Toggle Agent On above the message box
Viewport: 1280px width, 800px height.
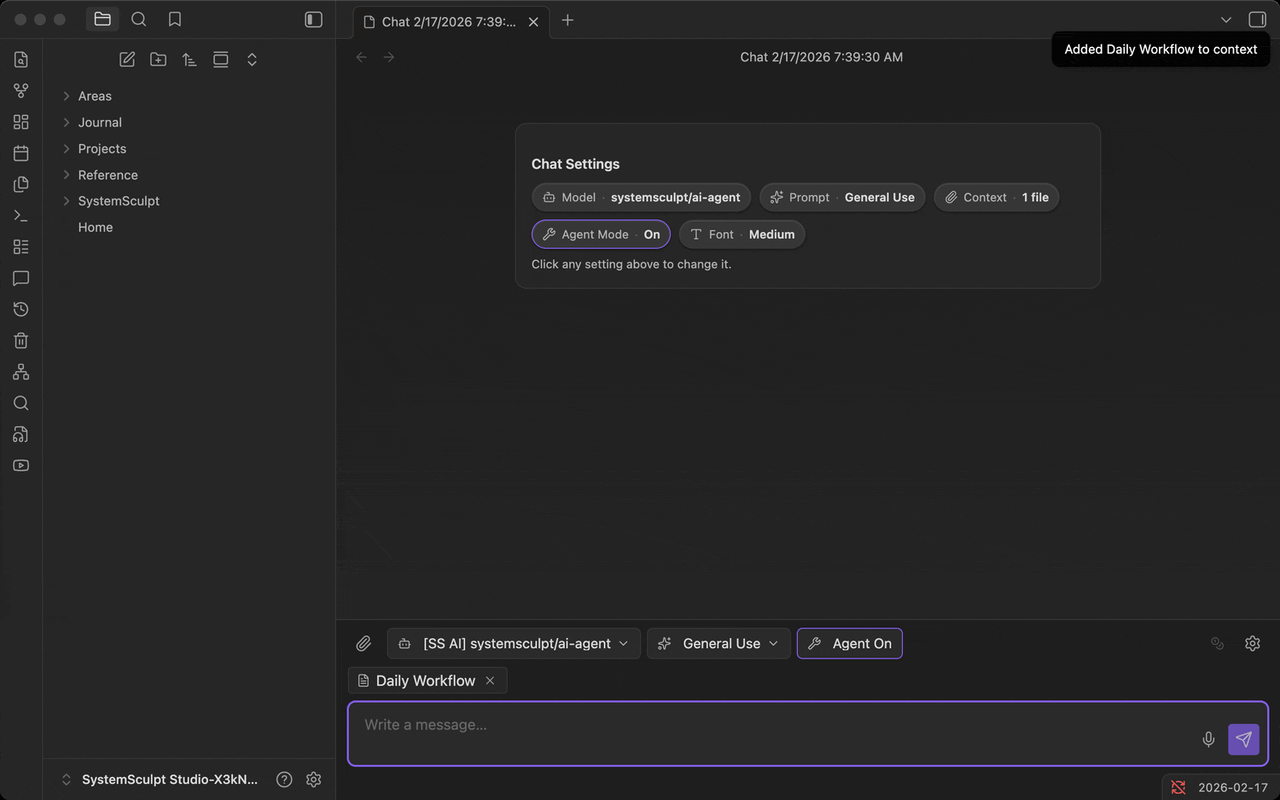pyautogui.click(x=849, y=643)
